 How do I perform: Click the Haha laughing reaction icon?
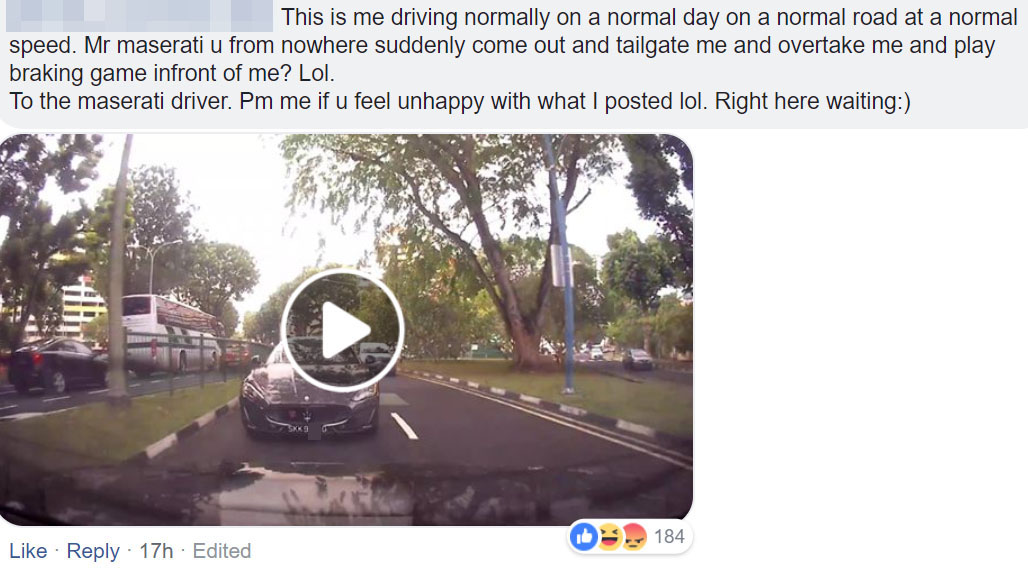click(609, 537)
